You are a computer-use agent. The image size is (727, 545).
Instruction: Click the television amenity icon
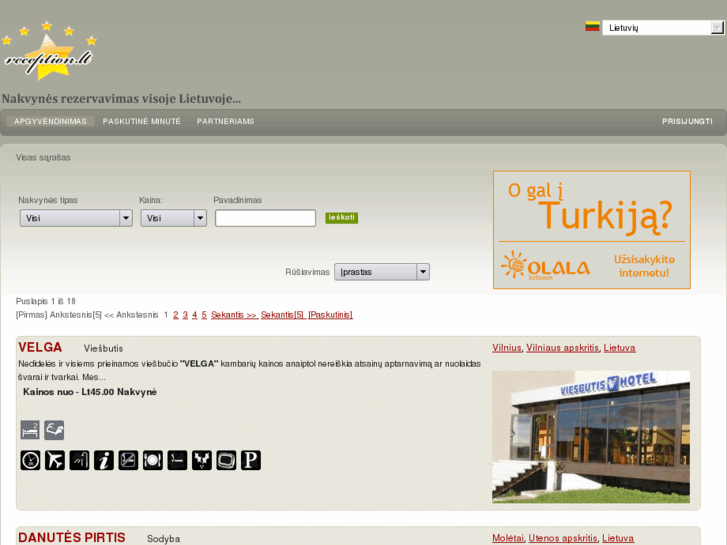coord(226,460)
